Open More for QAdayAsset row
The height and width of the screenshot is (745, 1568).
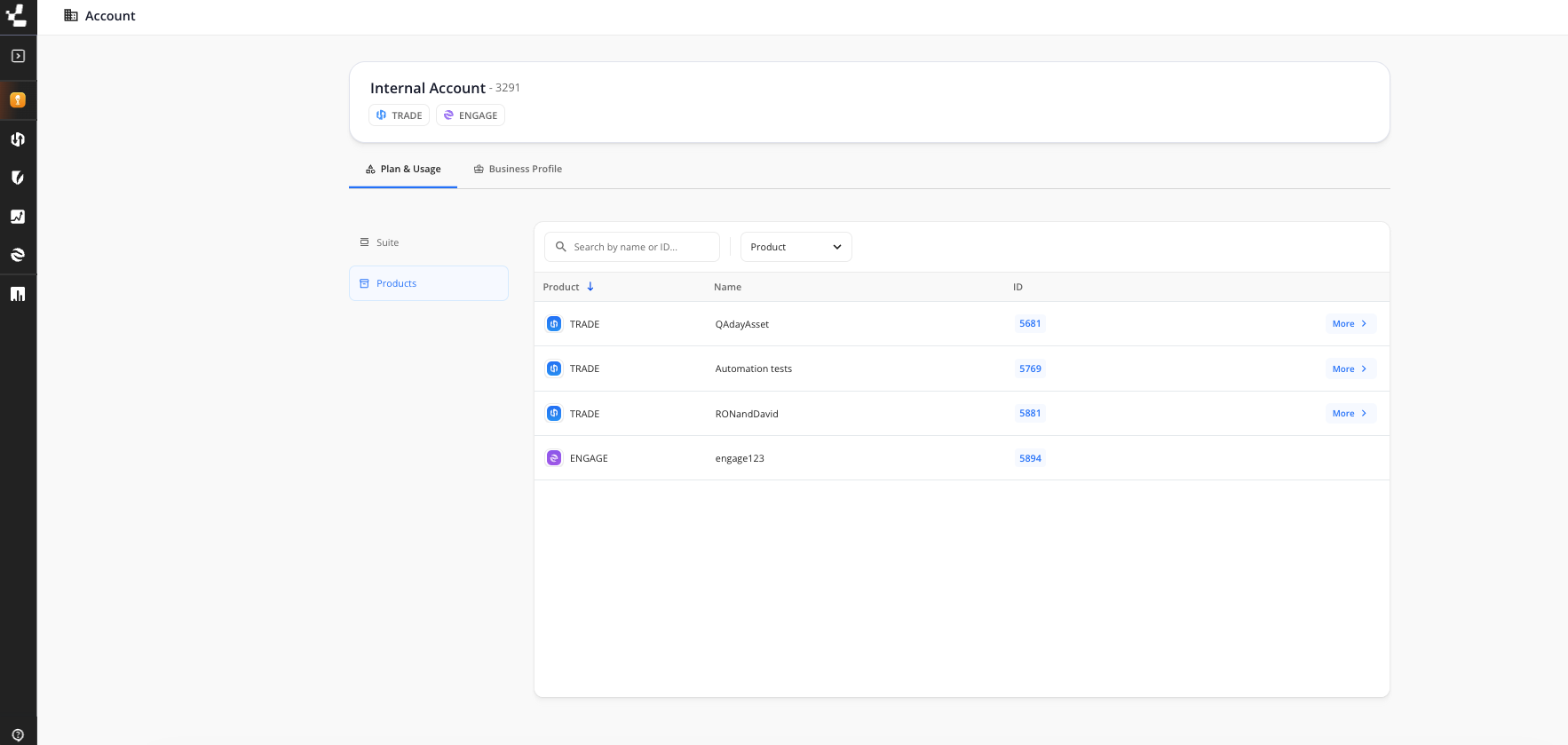pos(1350,323)
